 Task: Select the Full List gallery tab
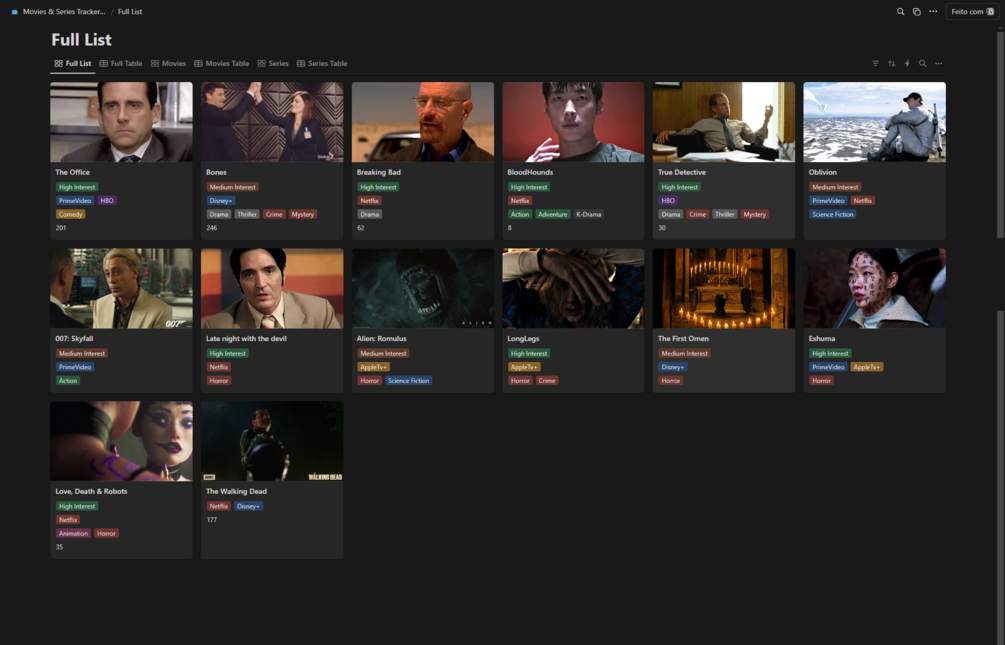[72, 63]
